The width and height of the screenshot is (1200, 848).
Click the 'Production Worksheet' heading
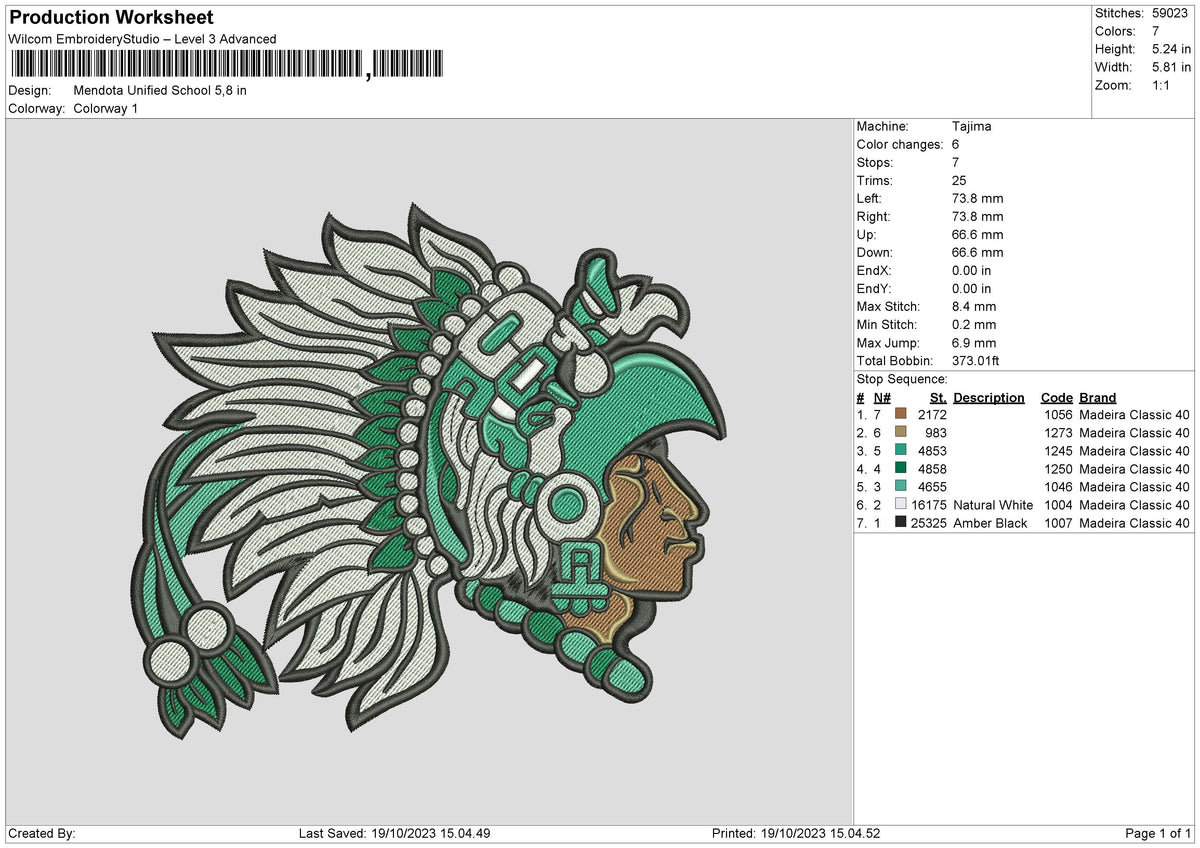(111, 18)
